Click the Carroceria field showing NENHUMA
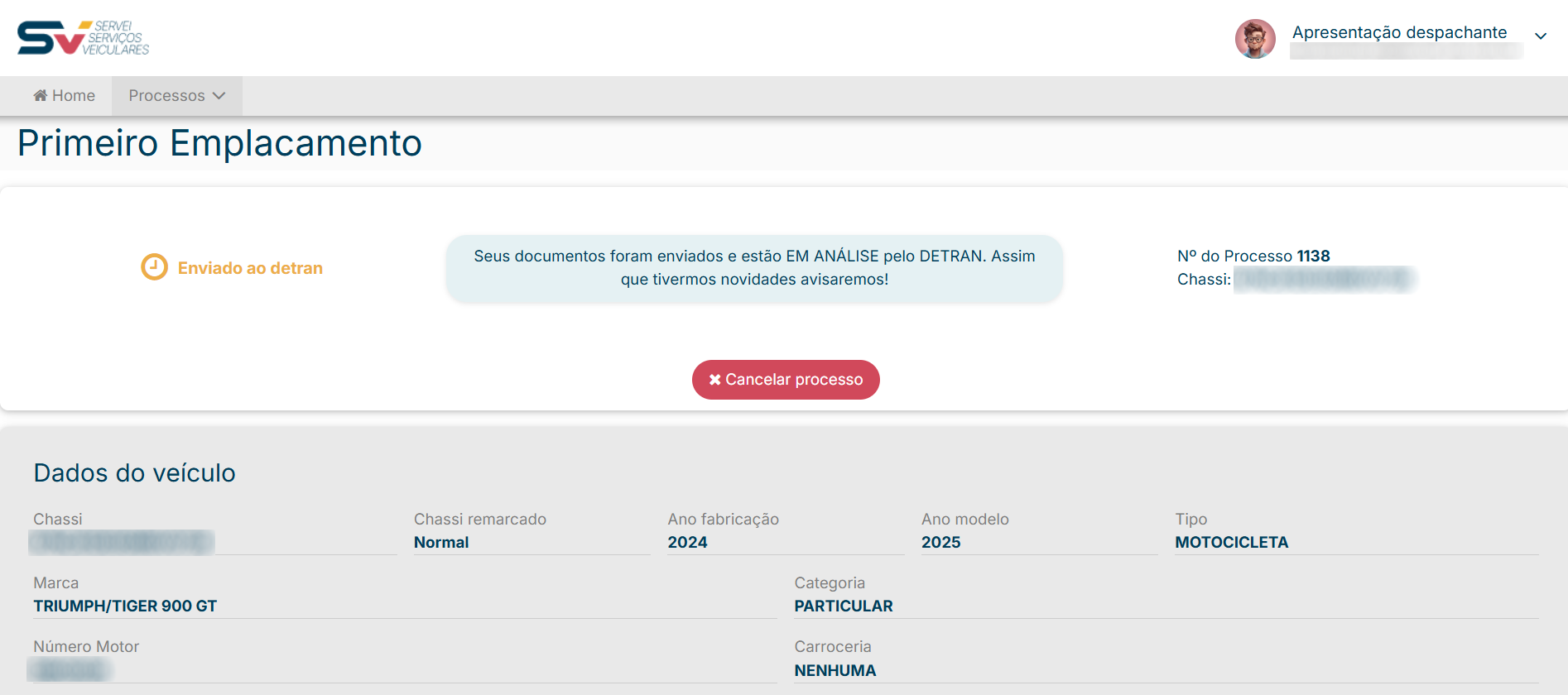The height and width of the screenshot is (695, 1568). 835,671
